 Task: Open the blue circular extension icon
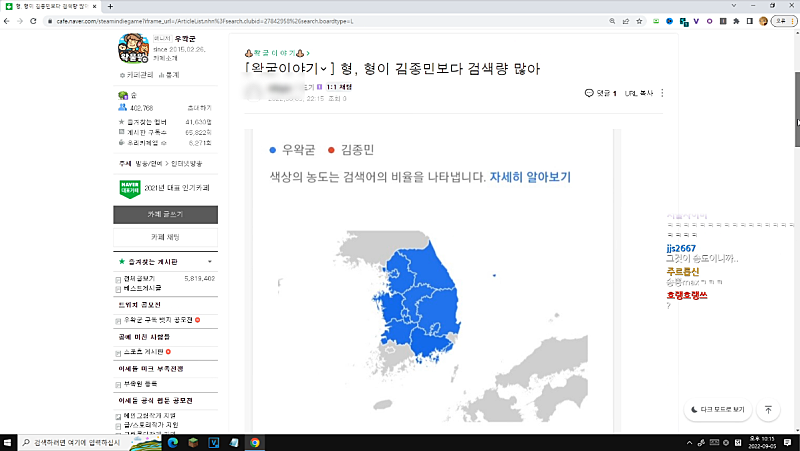(669, 21)
